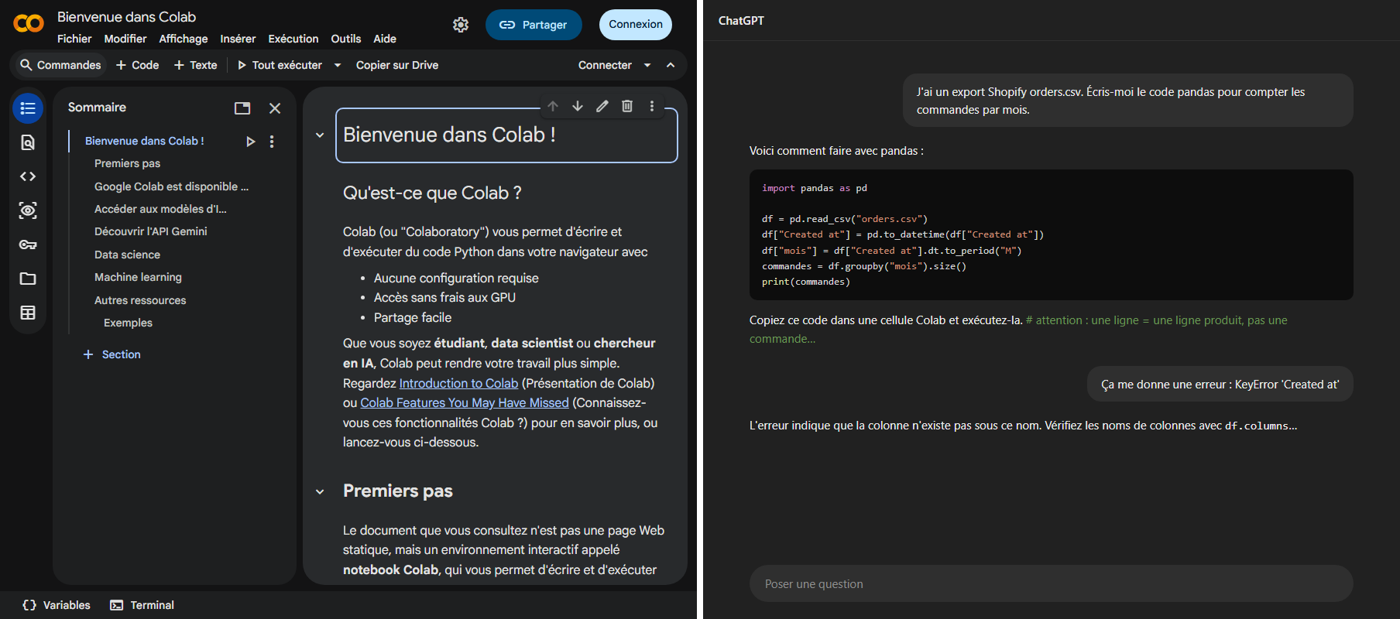1400x619 pixels.
Task: Open Tout exécuter dropdown arrow
Action: (x=337, y=65)
